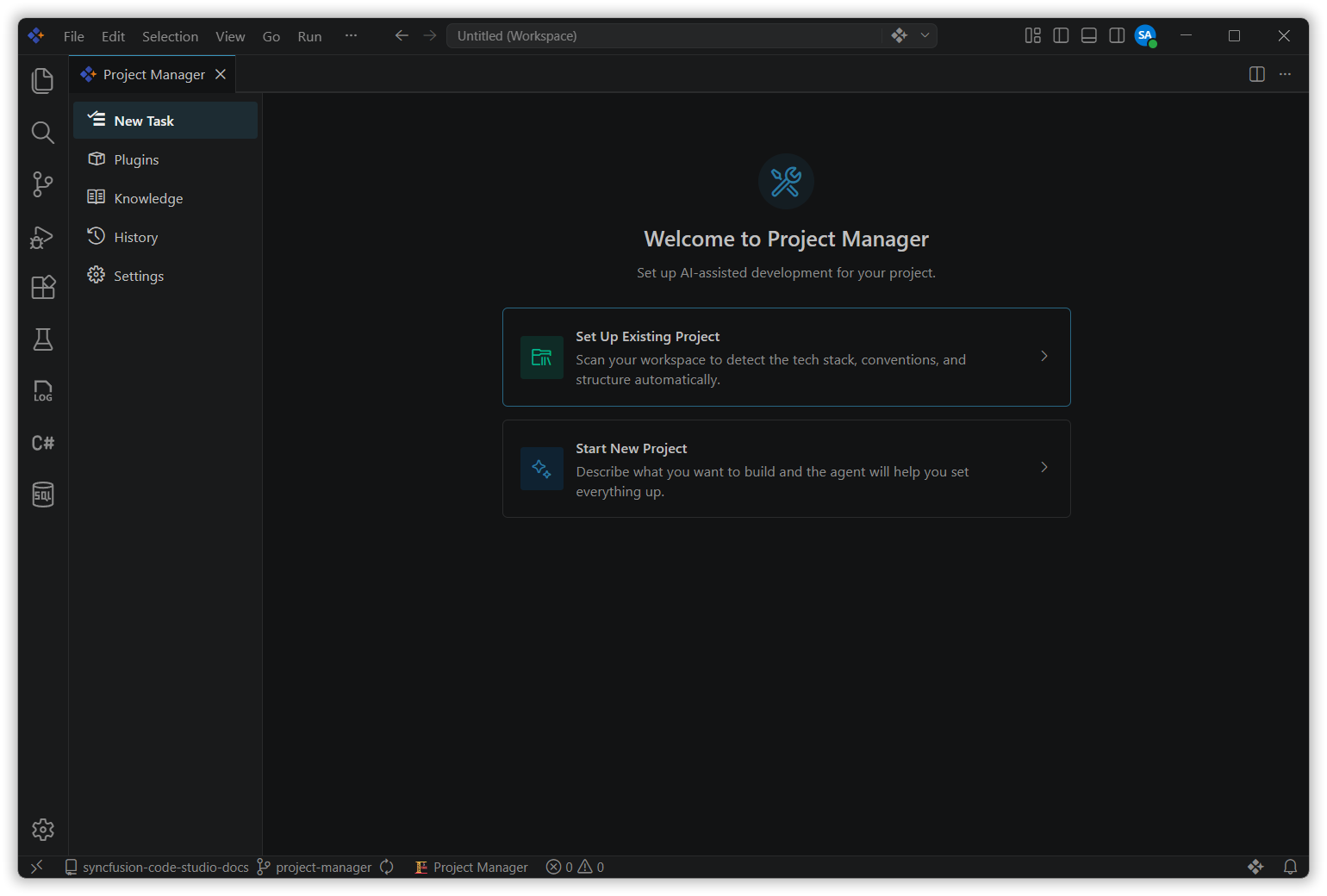Open the Selection menu
1327x896 pixels.
[x=170, y=36]
